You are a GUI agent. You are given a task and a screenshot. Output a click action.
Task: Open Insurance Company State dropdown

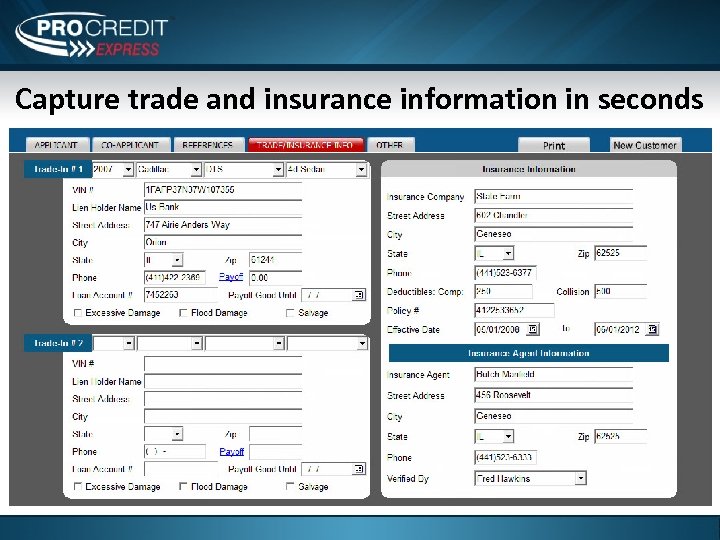(508, 253)
